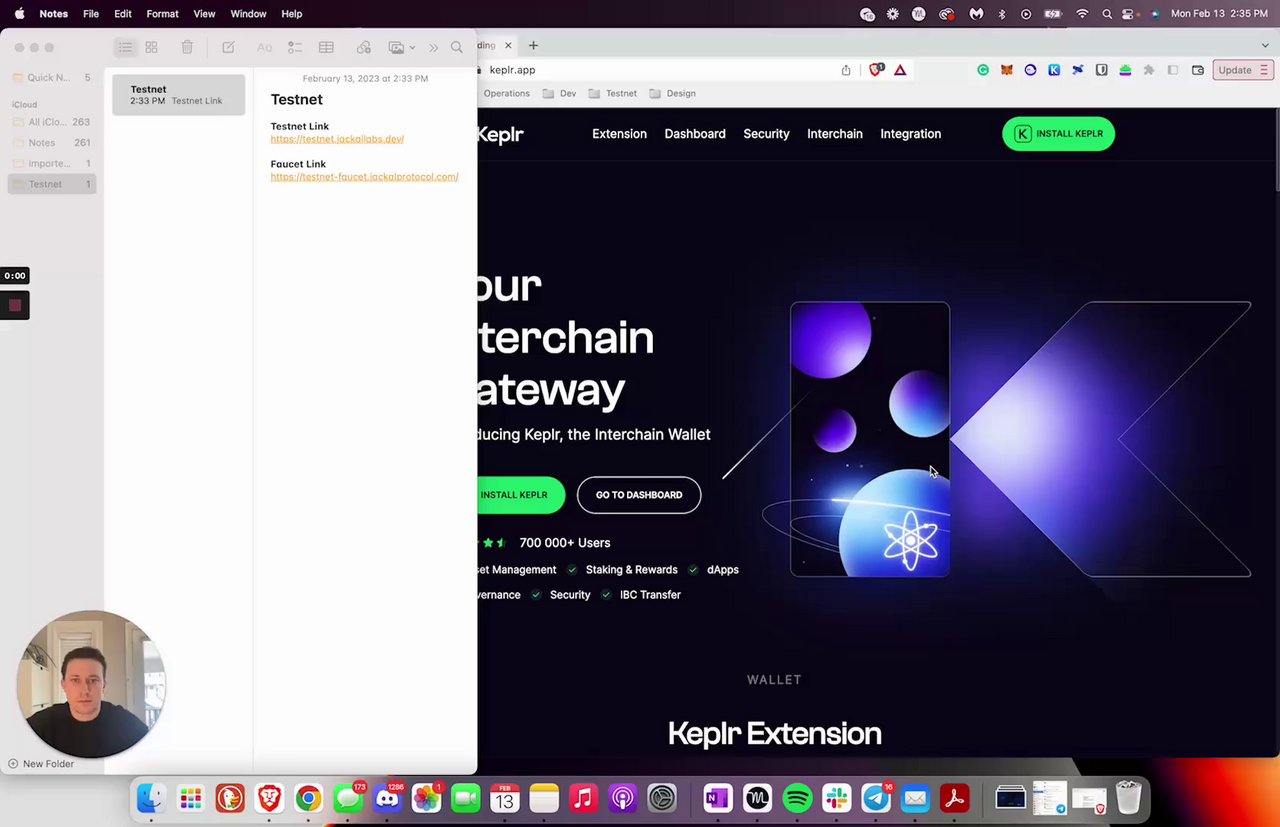The width and height of the screenshot is (1280, 827).
Task: Expand the browser tab search chevron
Action: point(1264,45)
